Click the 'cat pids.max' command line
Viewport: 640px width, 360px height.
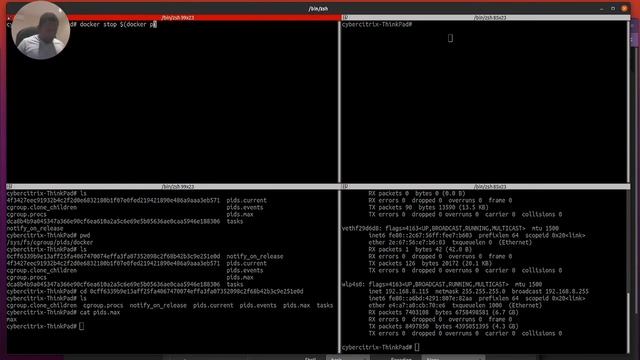[63, 312]
